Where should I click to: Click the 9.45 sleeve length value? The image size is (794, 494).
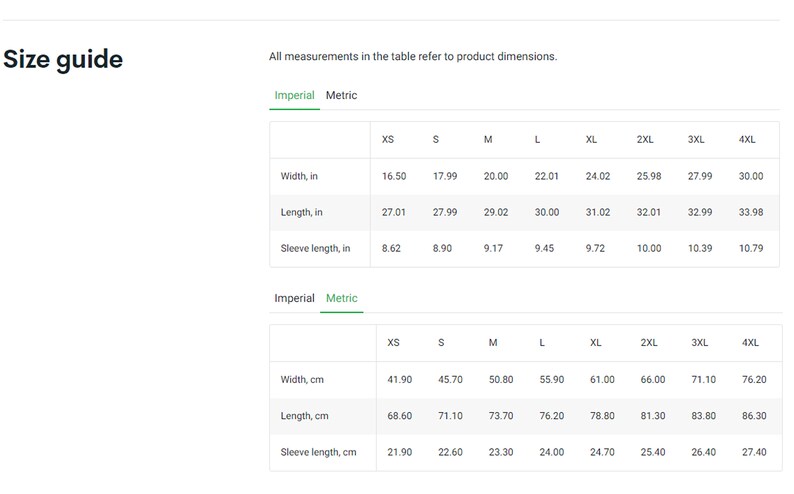click(x=544, y=248)
